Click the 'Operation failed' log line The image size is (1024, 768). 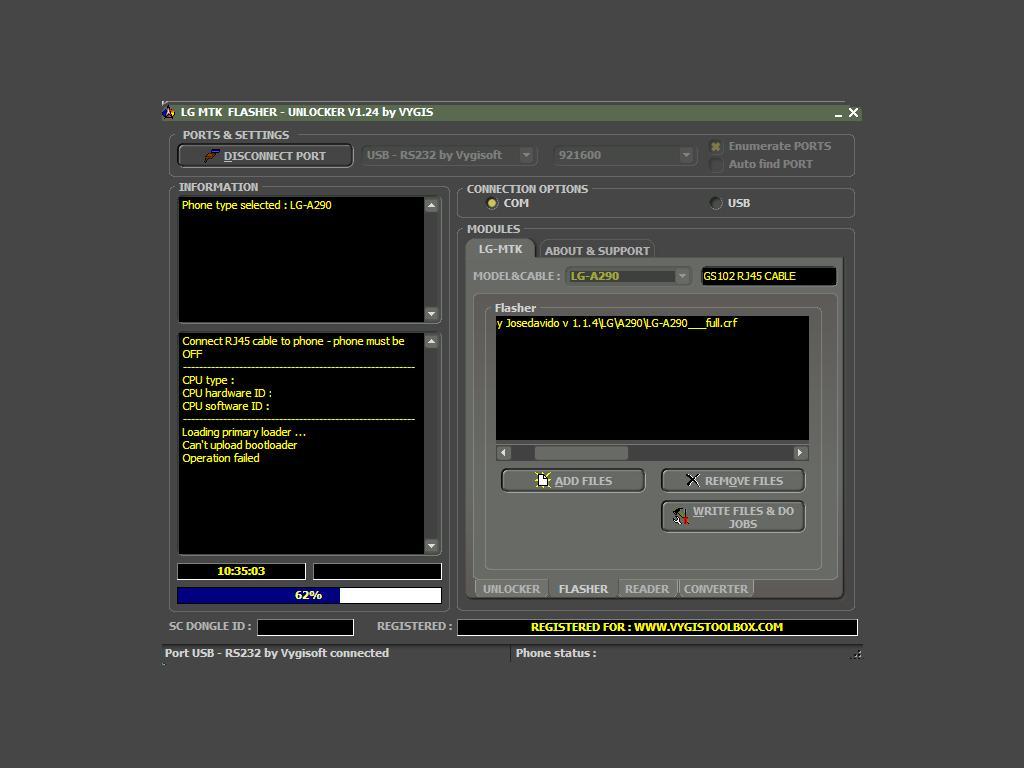(221, 458)
